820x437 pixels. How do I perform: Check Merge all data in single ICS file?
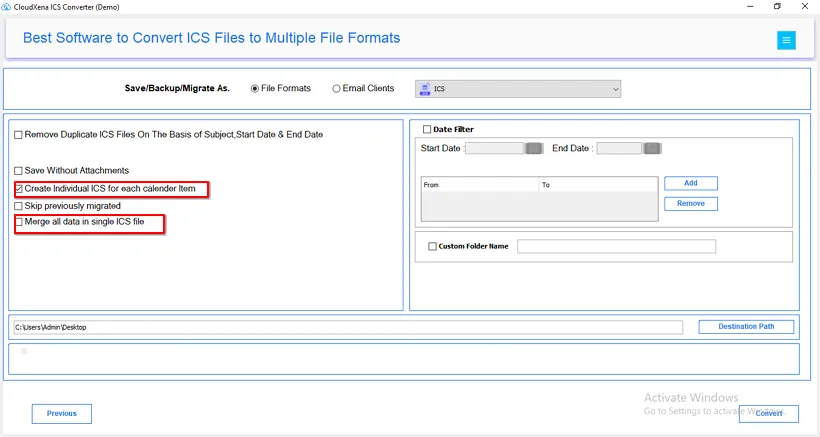pos(18,222)
